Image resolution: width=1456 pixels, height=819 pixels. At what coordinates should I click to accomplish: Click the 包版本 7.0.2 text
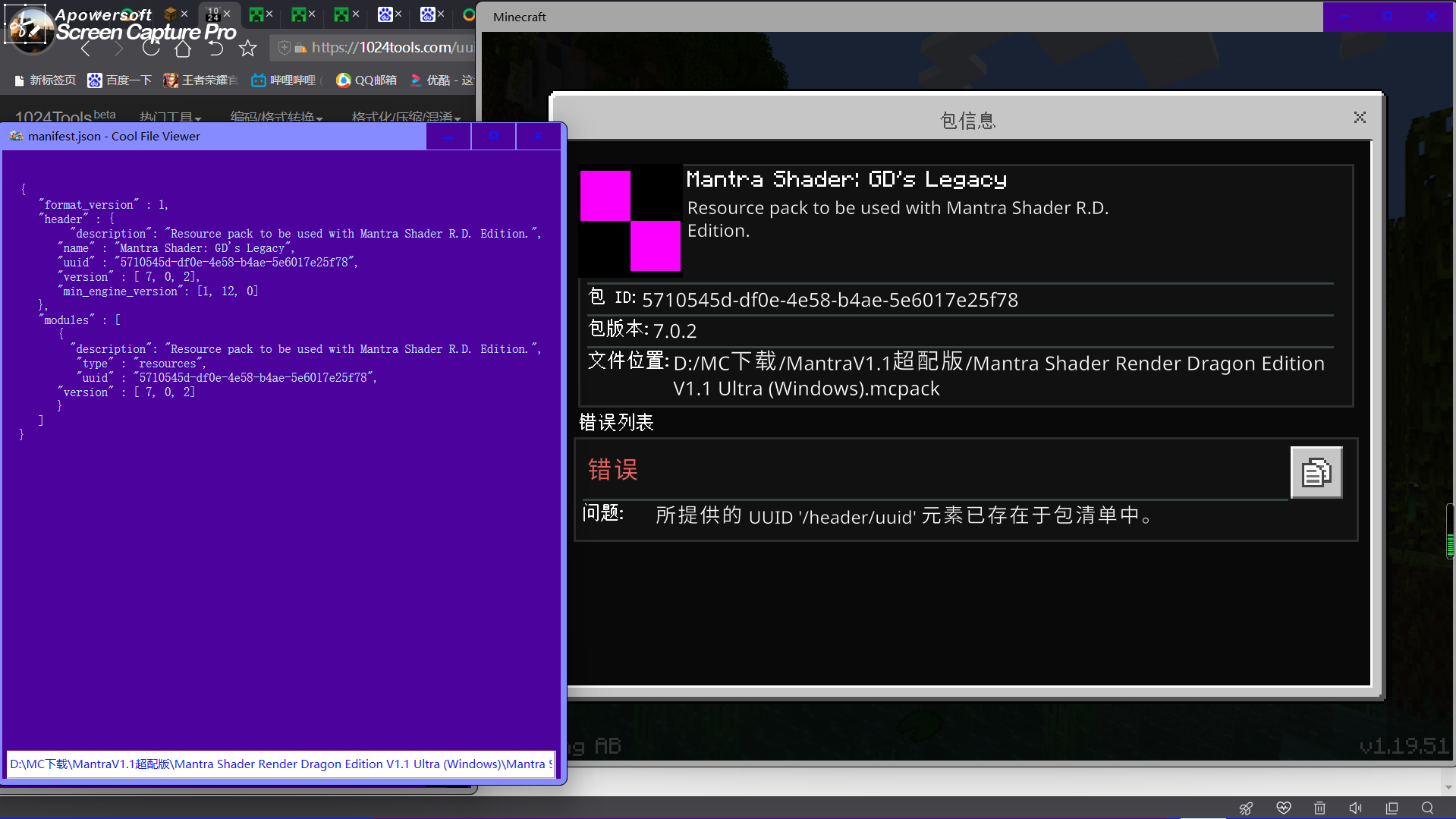[642, 329]
